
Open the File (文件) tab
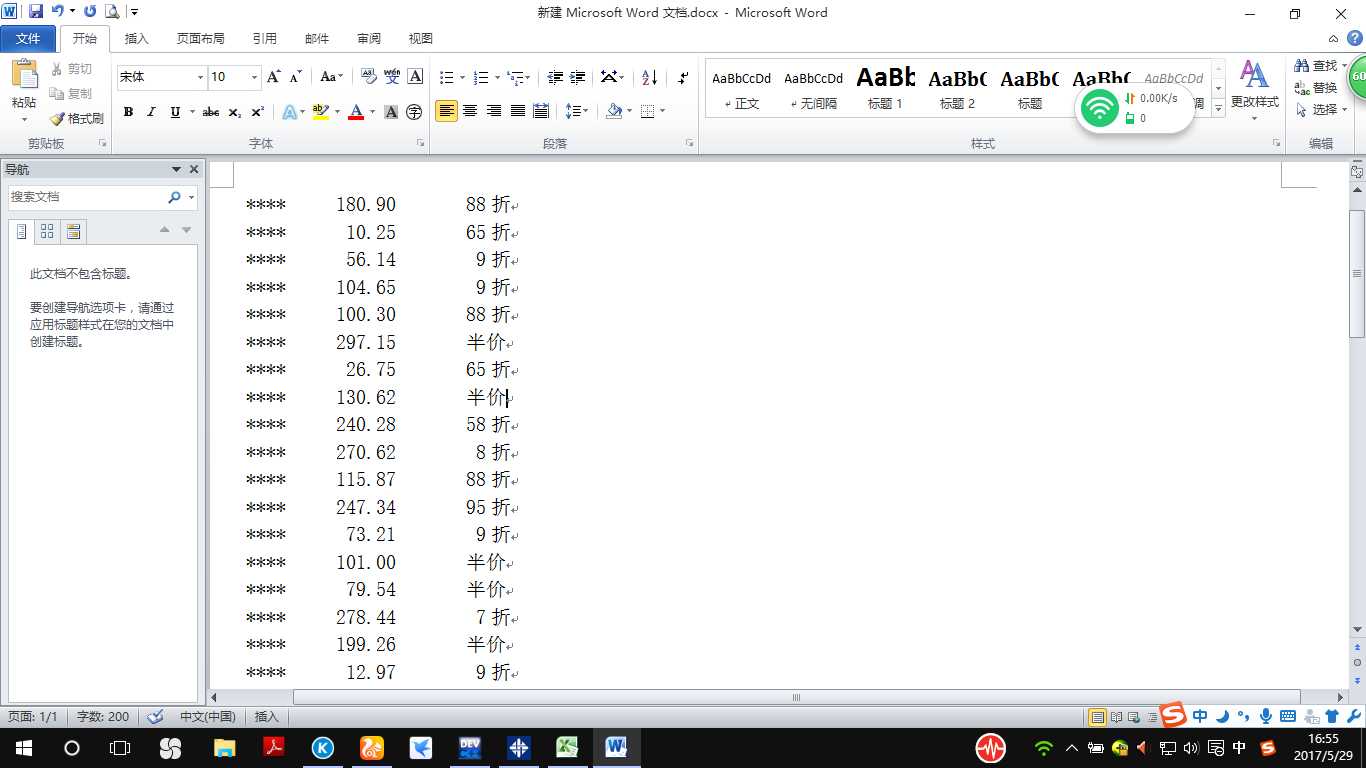pos(28,38)
